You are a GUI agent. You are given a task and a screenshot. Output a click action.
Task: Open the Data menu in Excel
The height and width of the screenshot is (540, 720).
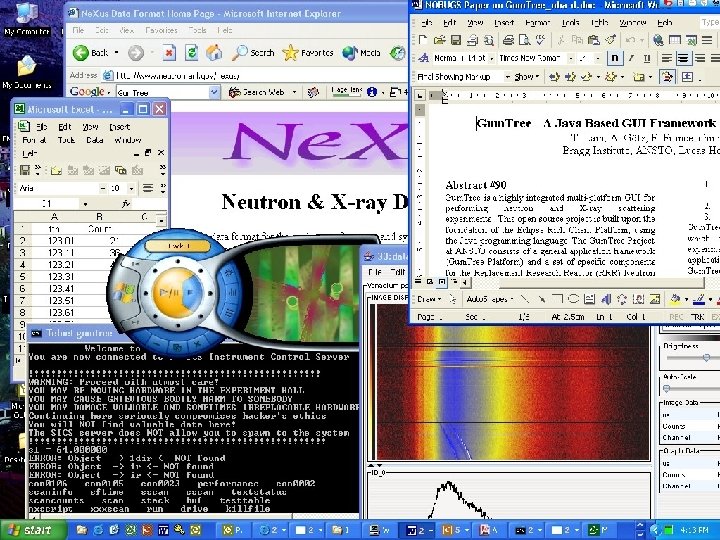95,140
